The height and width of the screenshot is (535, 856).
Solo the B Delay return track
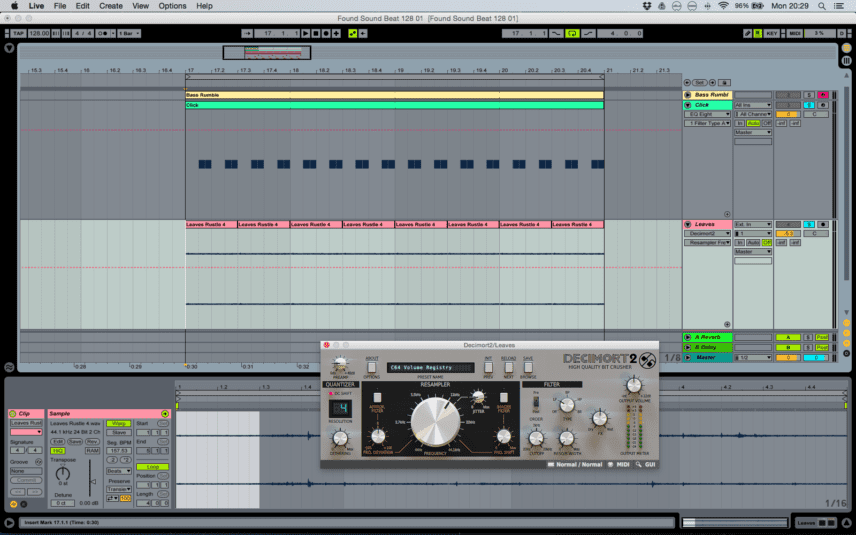(809, 347)
